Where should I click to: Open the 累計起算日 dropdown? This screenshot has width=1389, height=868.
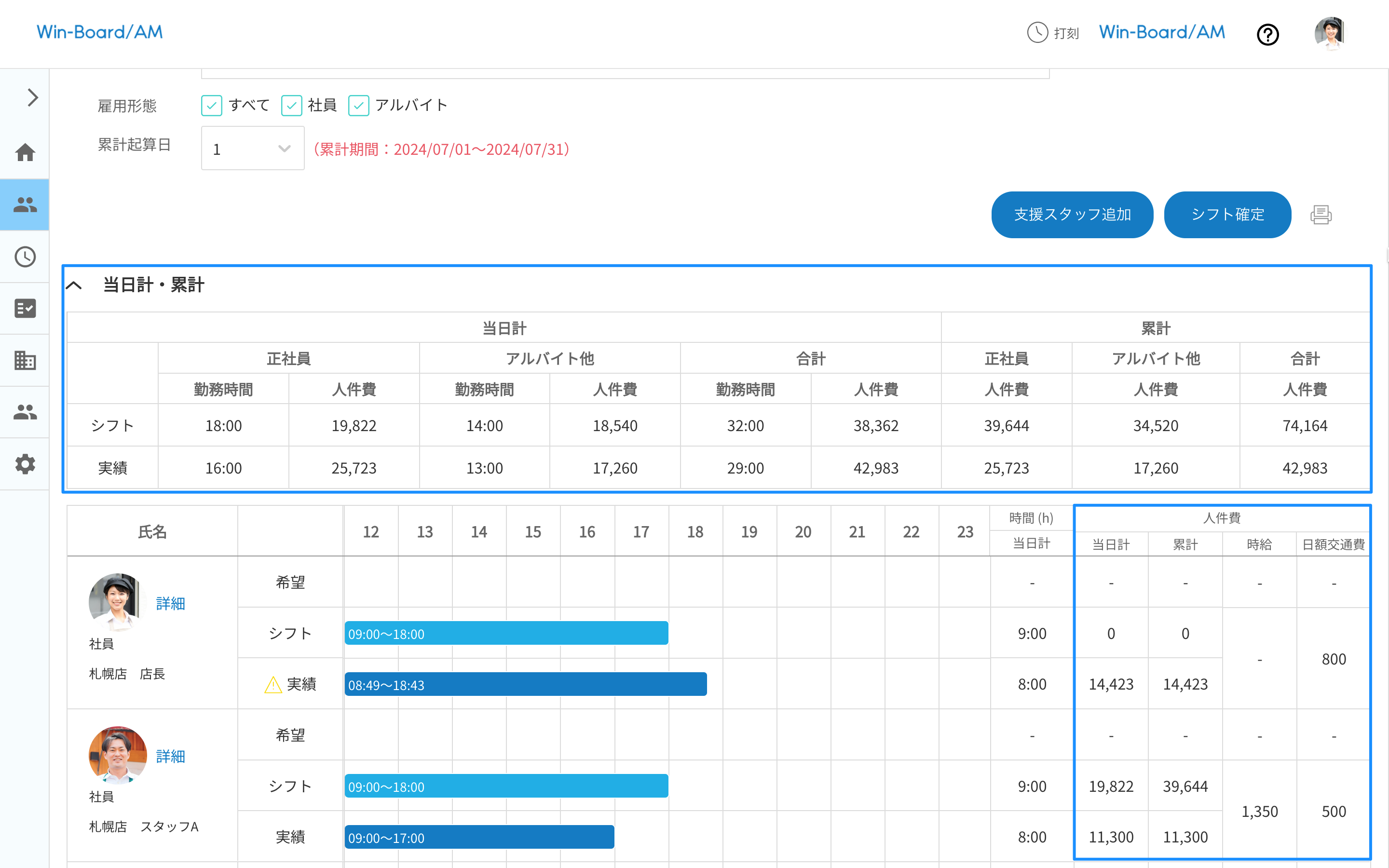point(253,149)
